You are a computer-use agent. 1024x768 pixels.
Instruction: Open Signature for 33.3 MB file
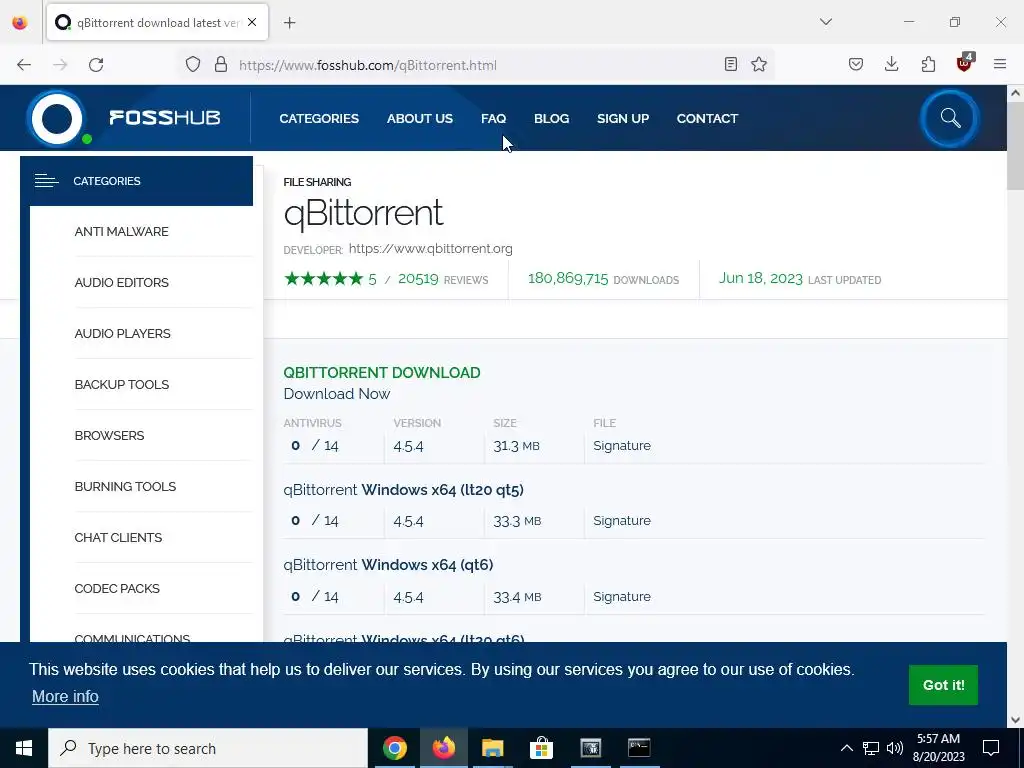tap(622, 521)
